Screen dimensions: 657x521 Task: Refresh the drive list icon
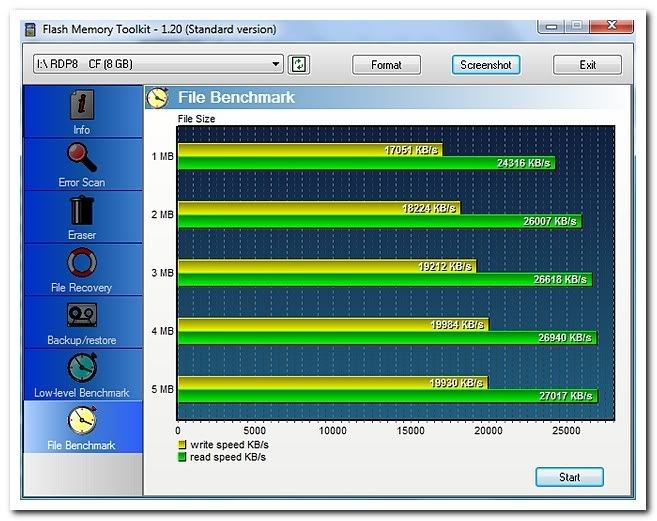(x=299, y=65)
